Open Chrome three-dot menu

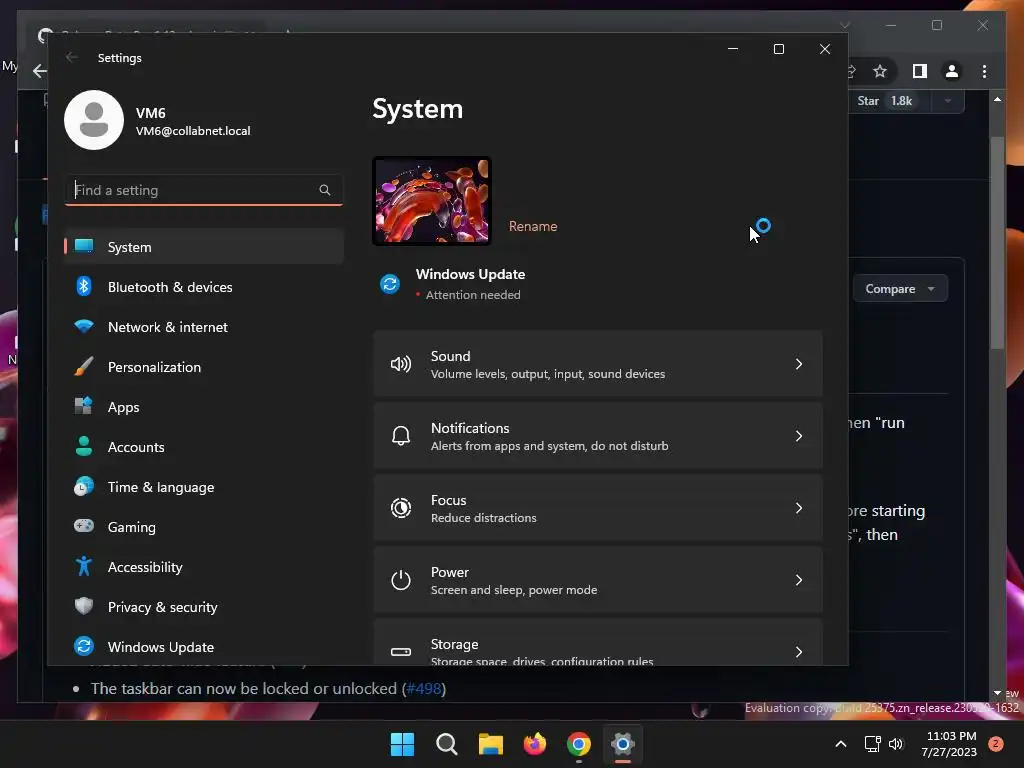coord(984,71)
